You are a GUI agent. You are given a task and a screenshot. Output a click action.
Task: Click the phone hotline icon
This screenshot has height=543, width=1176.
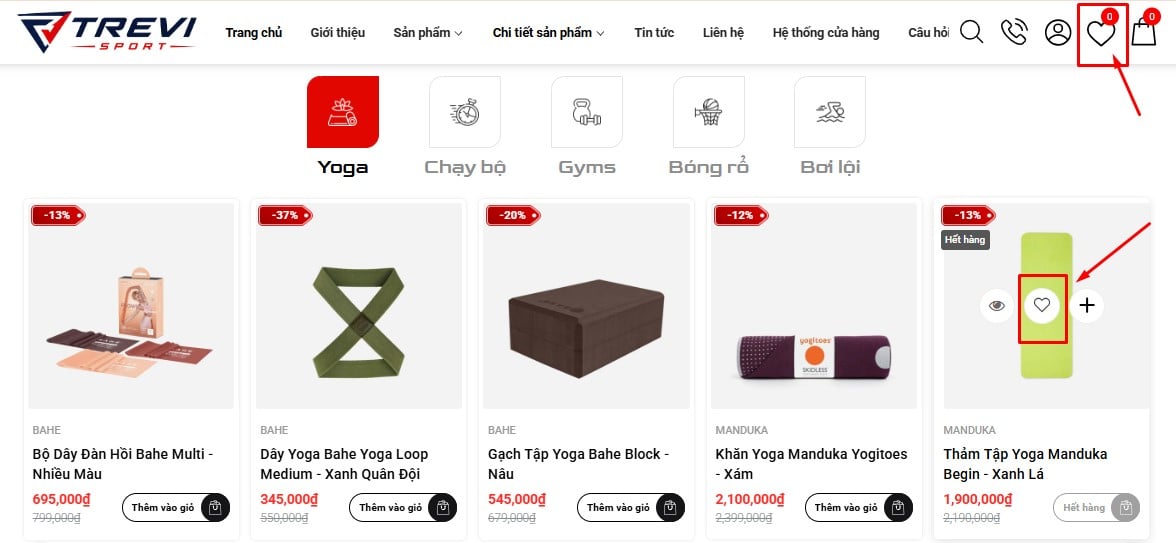click(x=1014, y=32)
